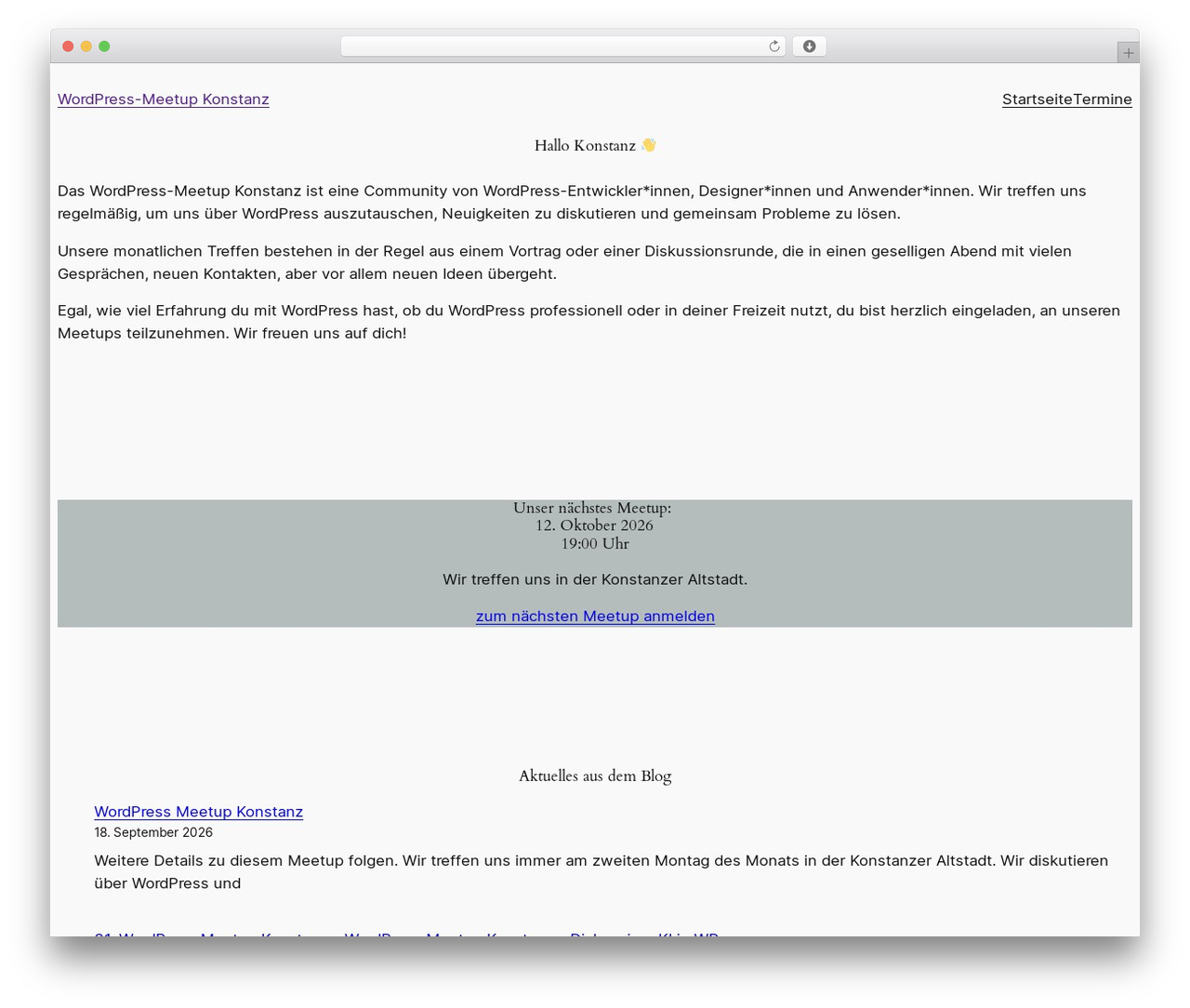Click the paragraph starting 'Unsere monatlichen Treffen'
This screenshot has height=1008, width=1190.
[x=564, y=262]
